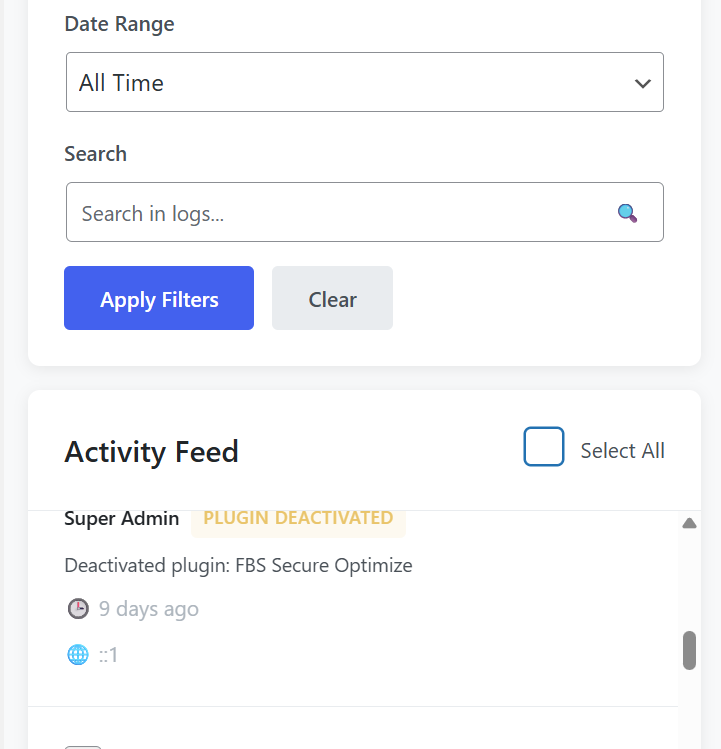
Task: Click the Deactivated plugin FBS Secure Optimize entry
Action: click(x=238, y=565)
